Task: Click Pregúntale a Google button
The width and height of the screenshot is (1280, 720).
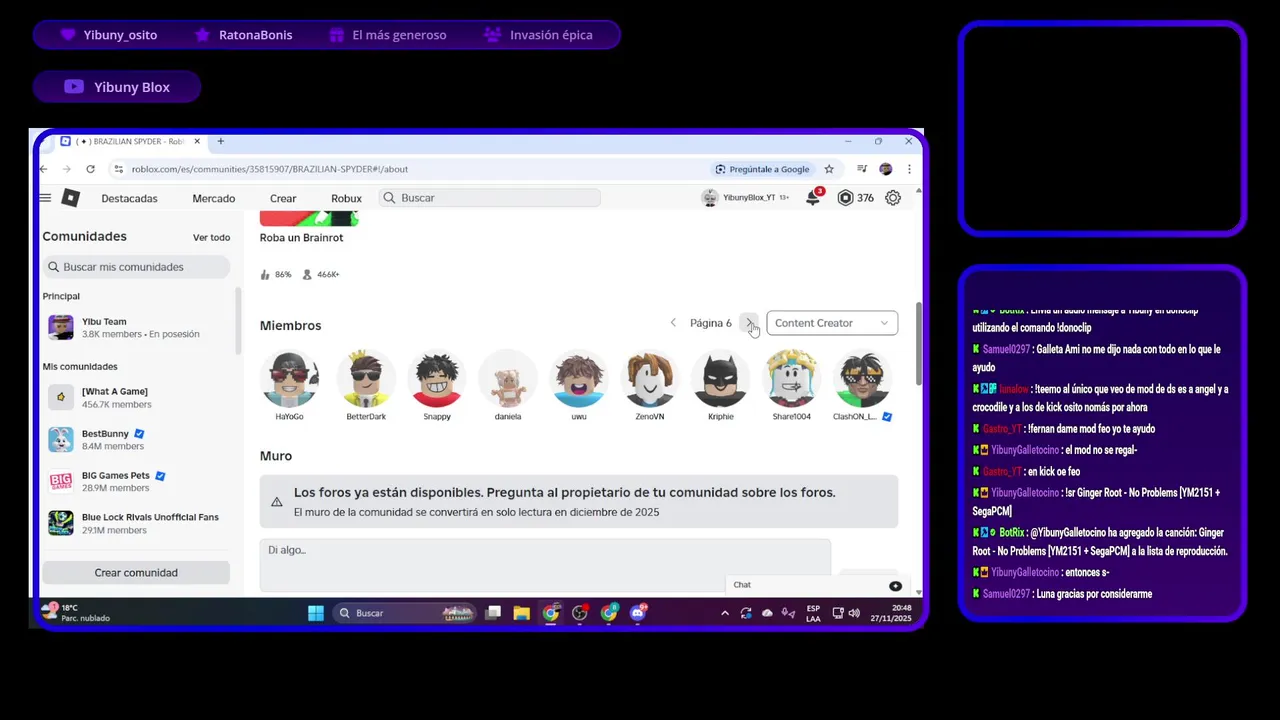Action: (x=762, y=169)
